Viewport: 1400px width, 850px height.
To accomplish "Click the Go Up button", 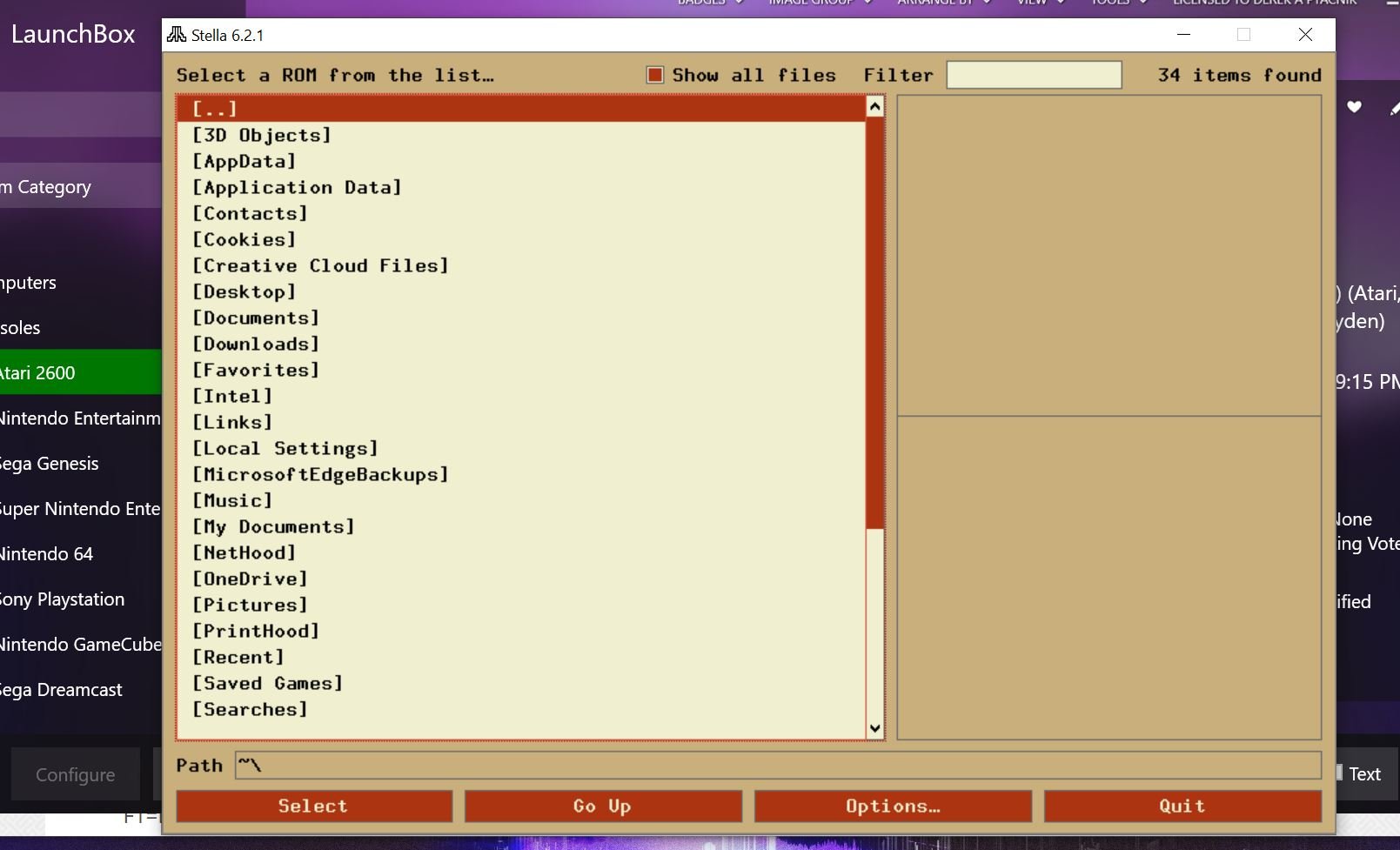I will [603, 806].
